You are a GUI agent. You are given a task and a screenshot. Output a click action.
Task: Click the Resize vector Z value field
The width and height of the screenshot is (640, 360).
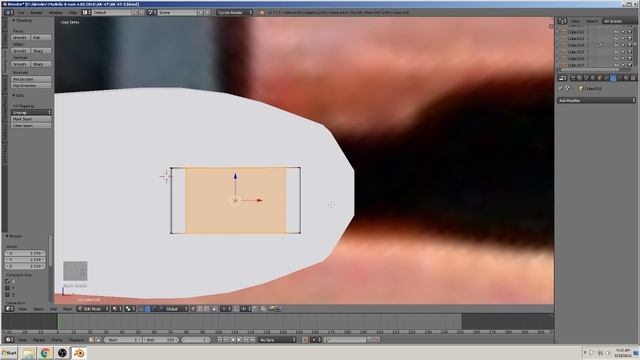pyautogui.click(x=25, y=266)
